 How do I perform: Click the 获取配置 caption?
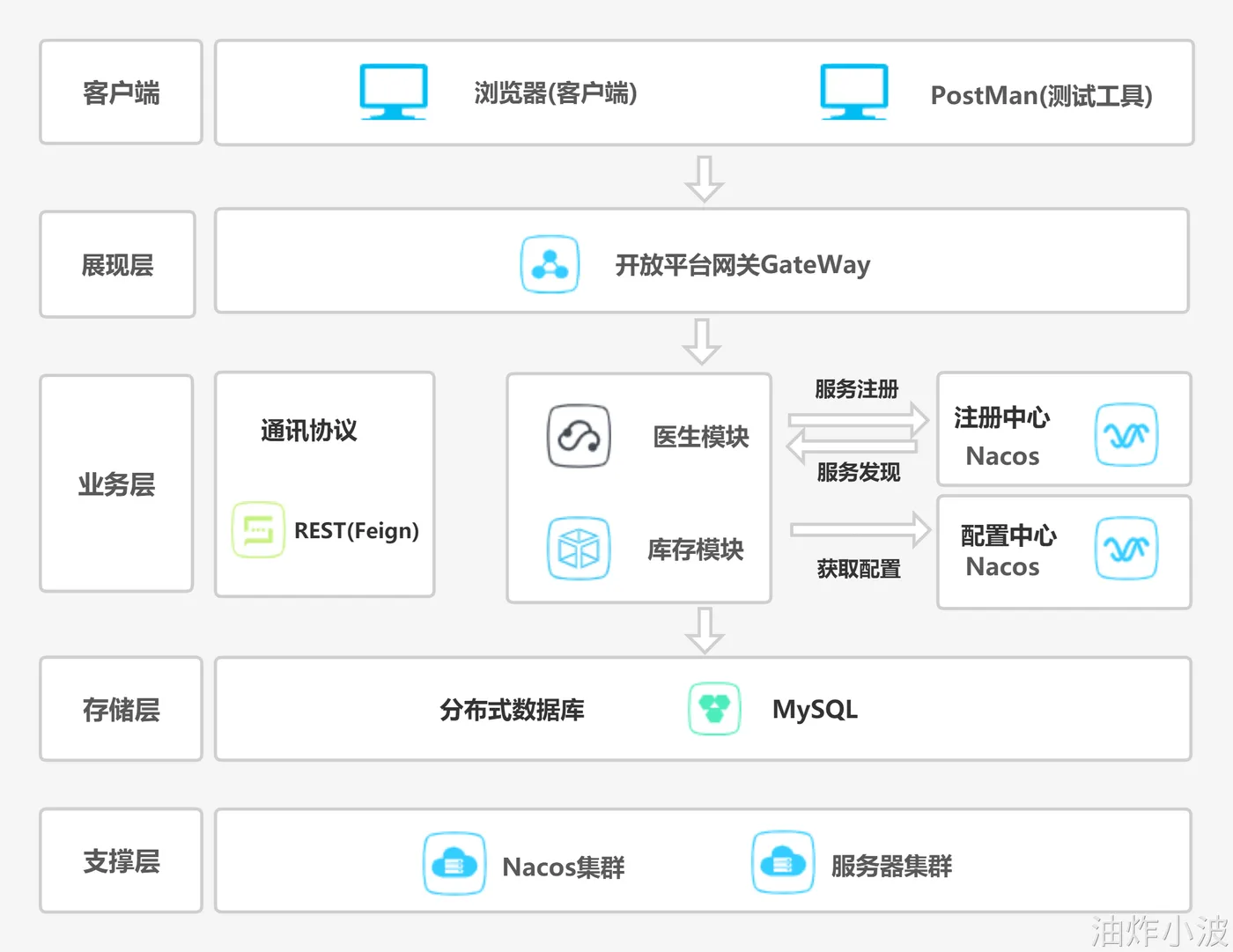[859, 569]
